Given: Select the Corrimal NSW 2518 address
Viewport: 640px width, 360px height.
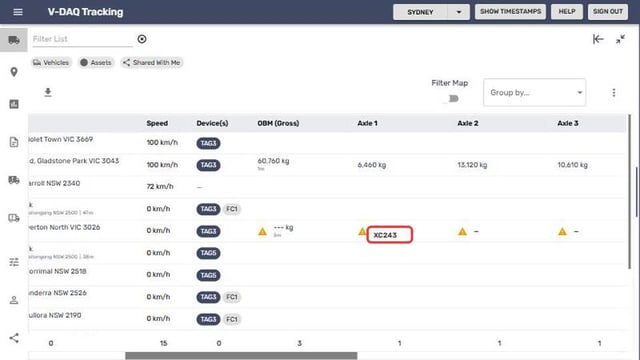Looking at the screenshot, I should click(x=58, y=271).
